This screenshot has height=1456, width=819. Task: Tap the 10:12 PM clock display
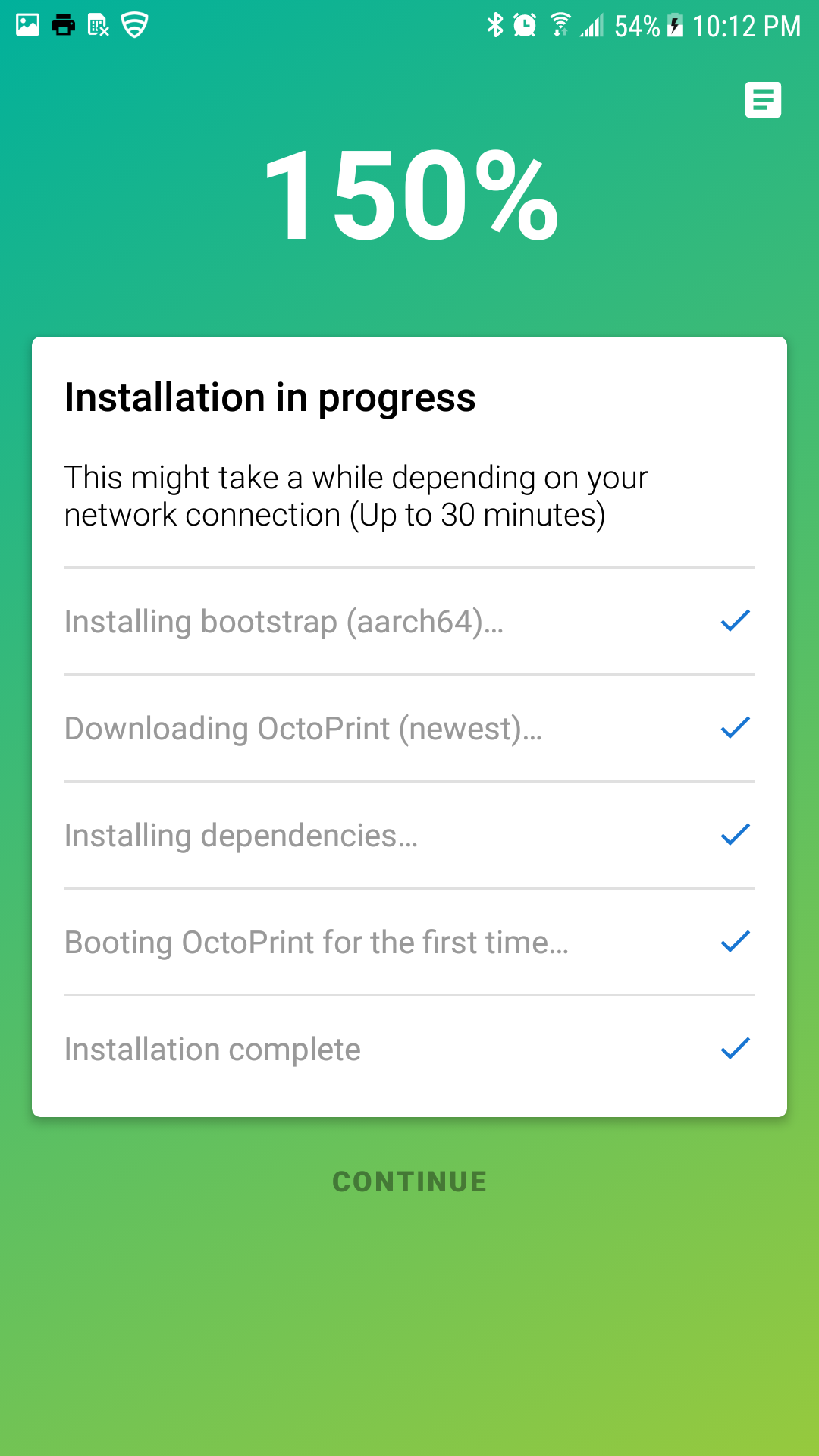747,25
